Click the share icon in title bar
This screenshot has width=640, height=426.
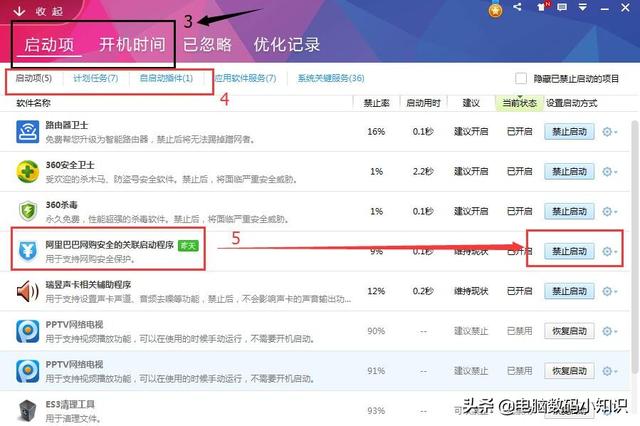(x=518, y=7)
